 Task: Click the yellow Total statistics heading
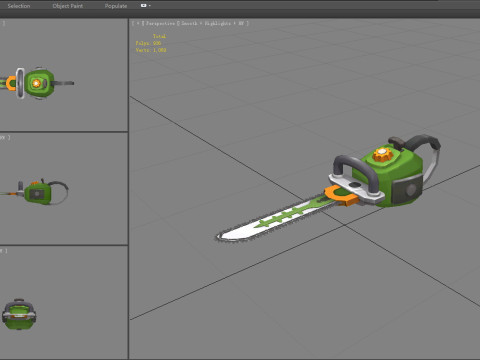click(x=159, y=36)
